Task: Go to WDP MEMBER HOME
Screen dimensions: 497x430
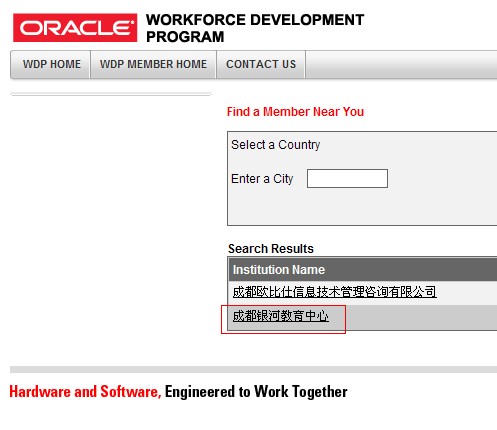Action: pyautogui.click(x=153, y=64)
